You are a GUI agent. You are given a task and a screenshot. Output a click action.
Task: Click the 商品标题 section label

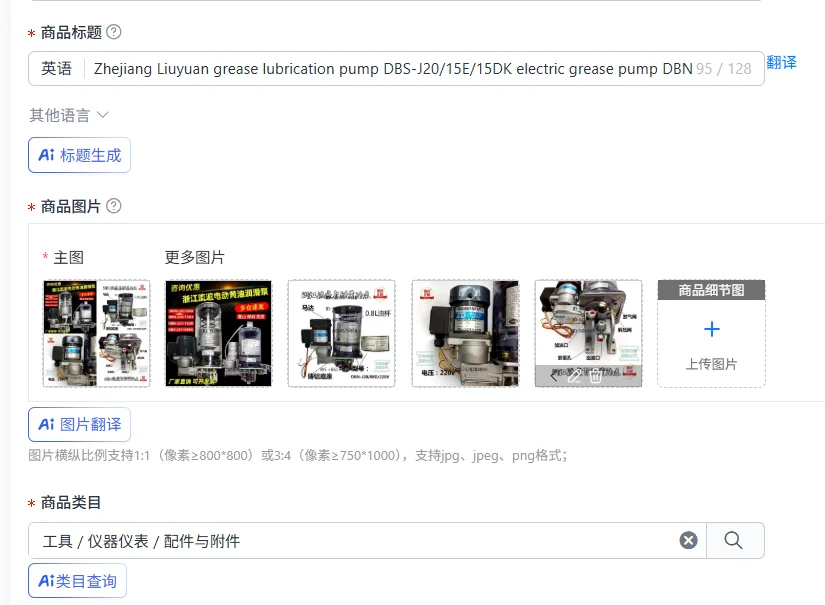point(71,33)
